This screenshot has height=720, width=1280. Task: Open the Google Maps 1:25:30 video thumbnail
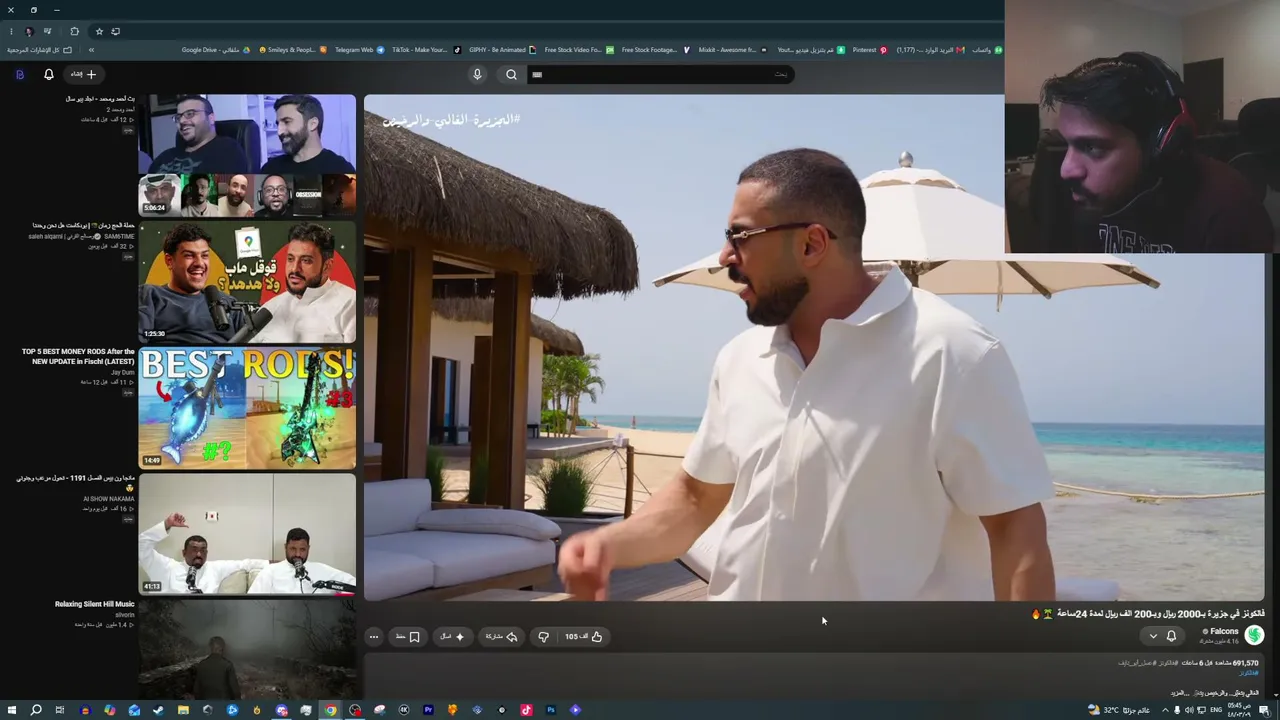247,282
